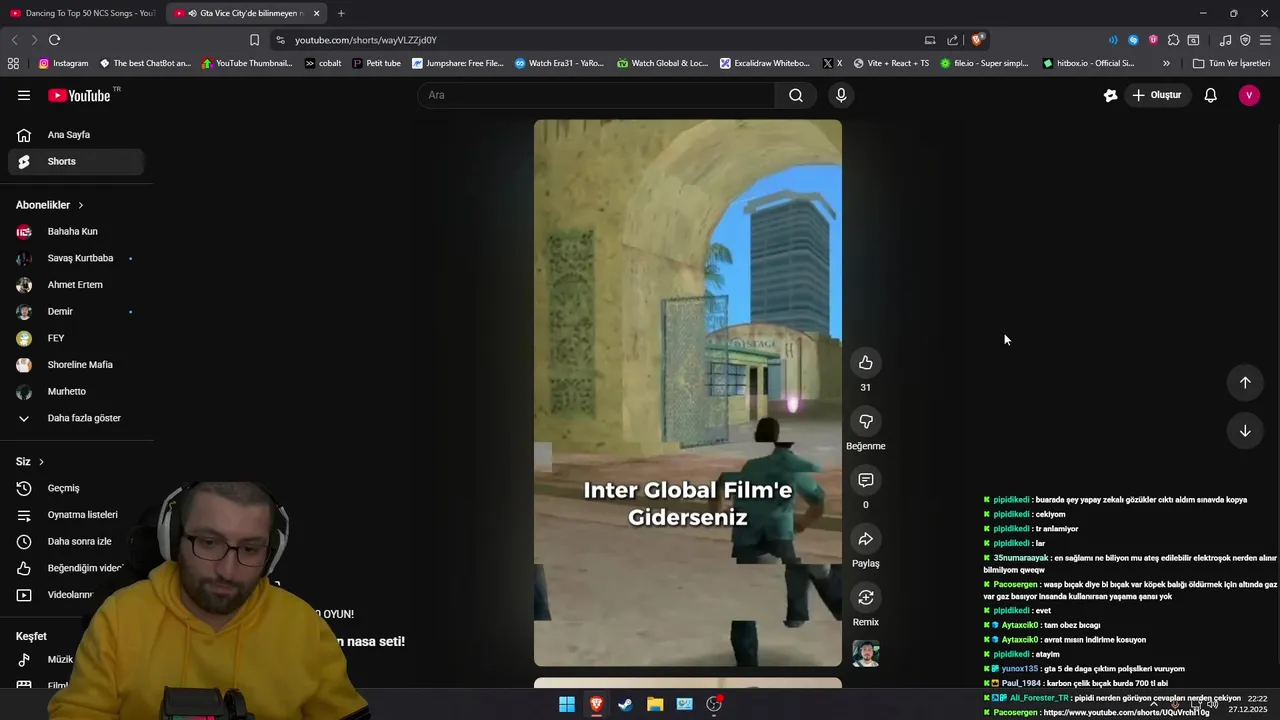Open Savaş Kurtbaba channel
This screenshot has height=720, width=1280.
(76, 258)
